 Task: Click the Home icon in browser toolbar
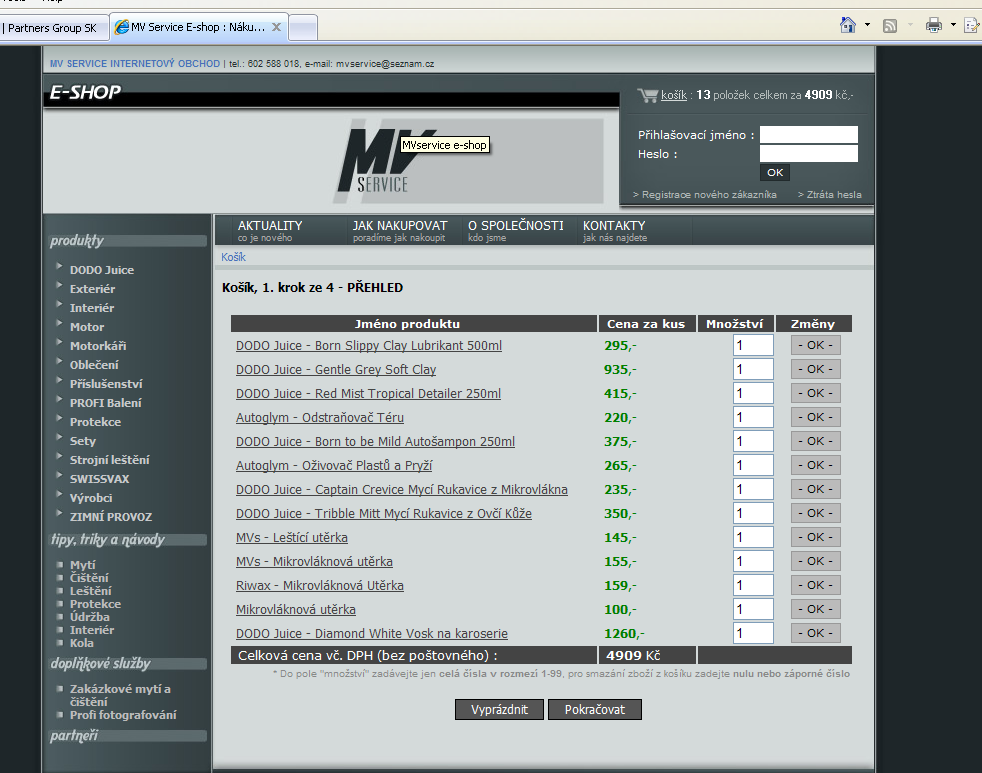[848, 25]
